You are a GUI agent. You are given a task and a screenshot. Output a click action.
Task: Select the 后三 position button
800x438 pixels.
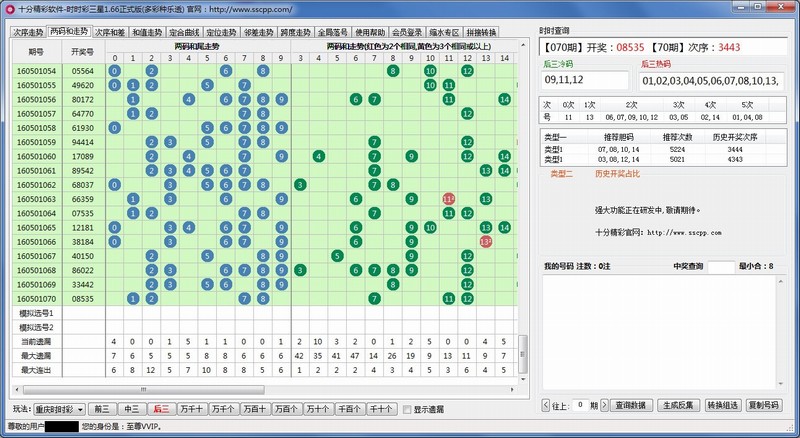161,409
